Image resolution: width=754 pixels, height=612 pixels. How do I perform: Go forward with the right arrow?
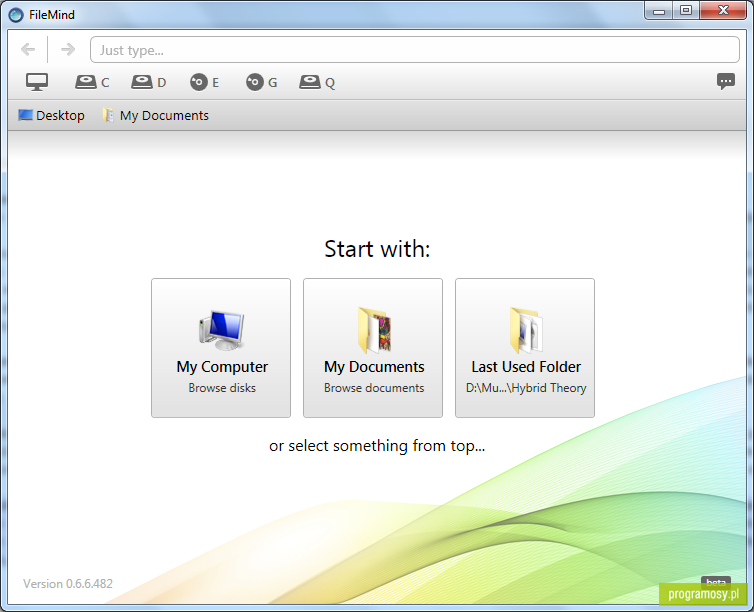[68, 50]
